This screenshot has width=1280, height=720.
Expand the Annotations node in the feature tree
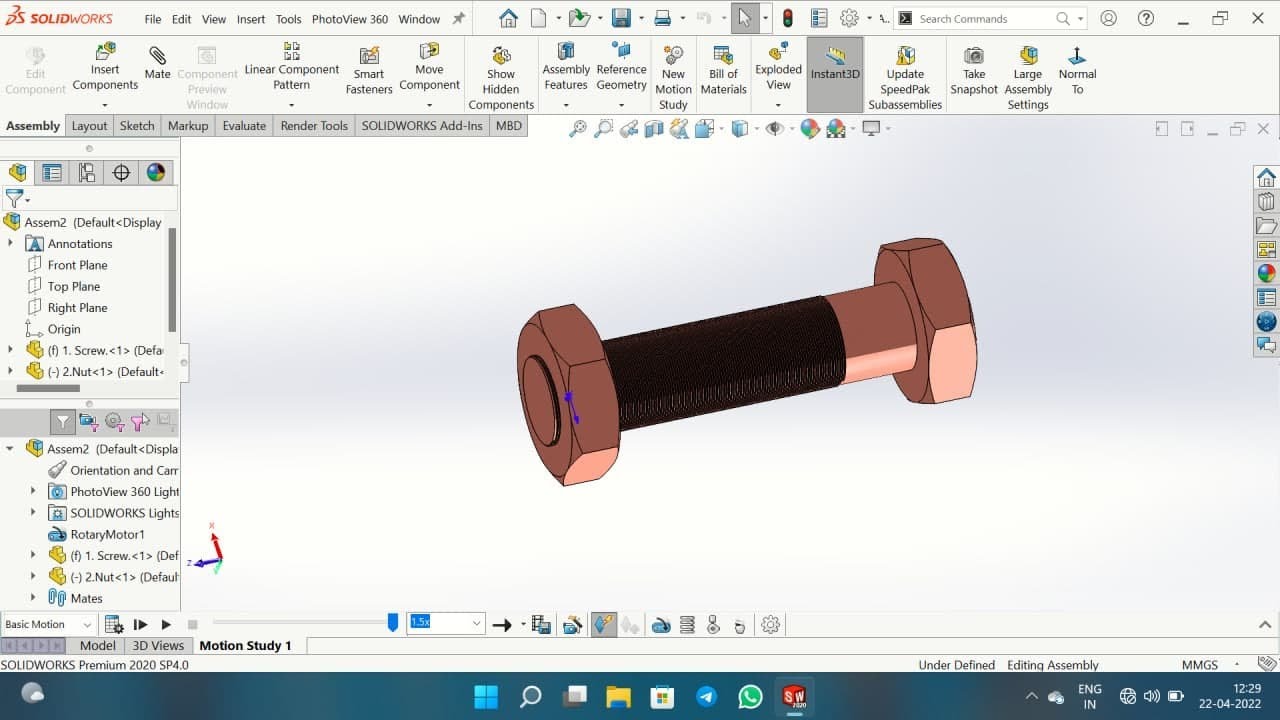click(11, 244)
